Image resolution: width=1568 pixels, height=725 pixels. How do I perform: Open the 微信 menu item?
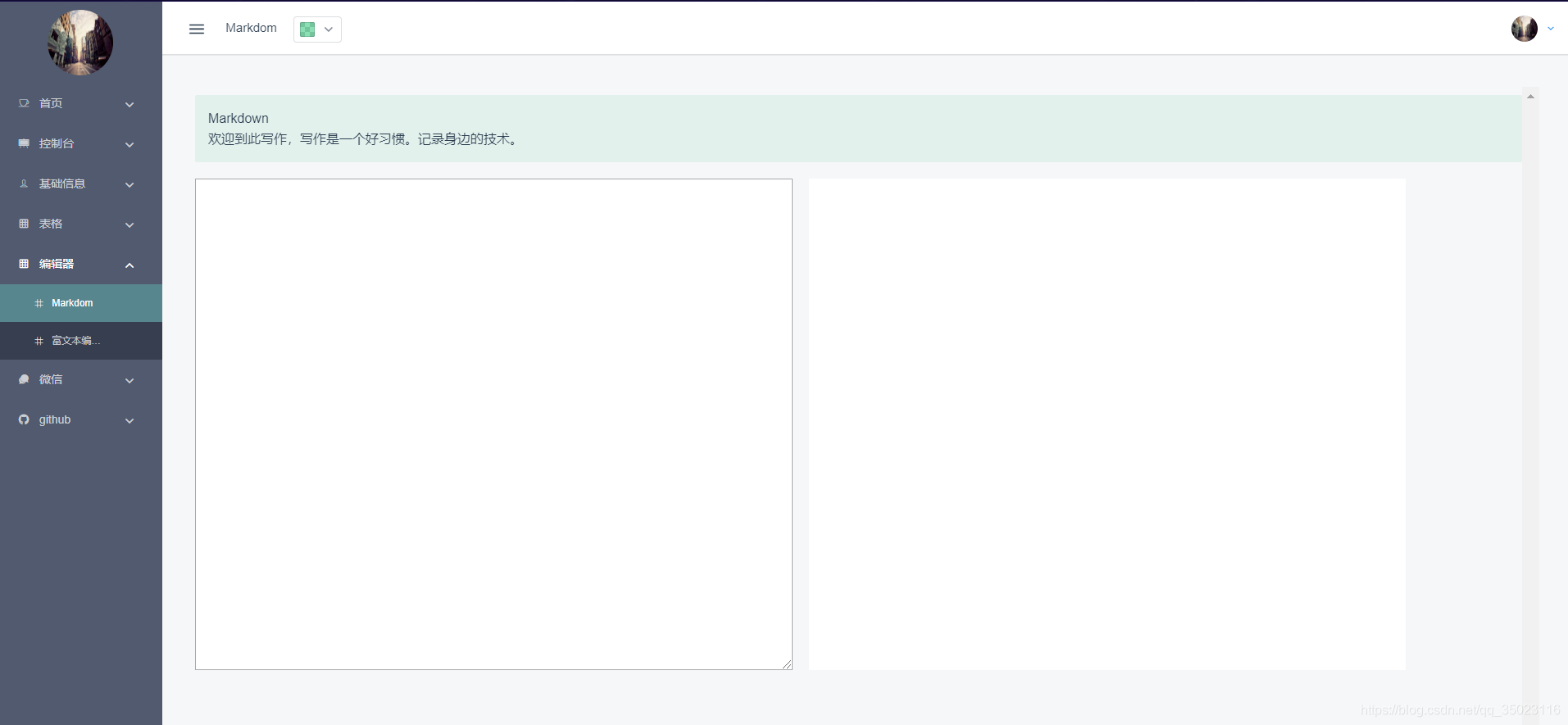pos(81,379)
